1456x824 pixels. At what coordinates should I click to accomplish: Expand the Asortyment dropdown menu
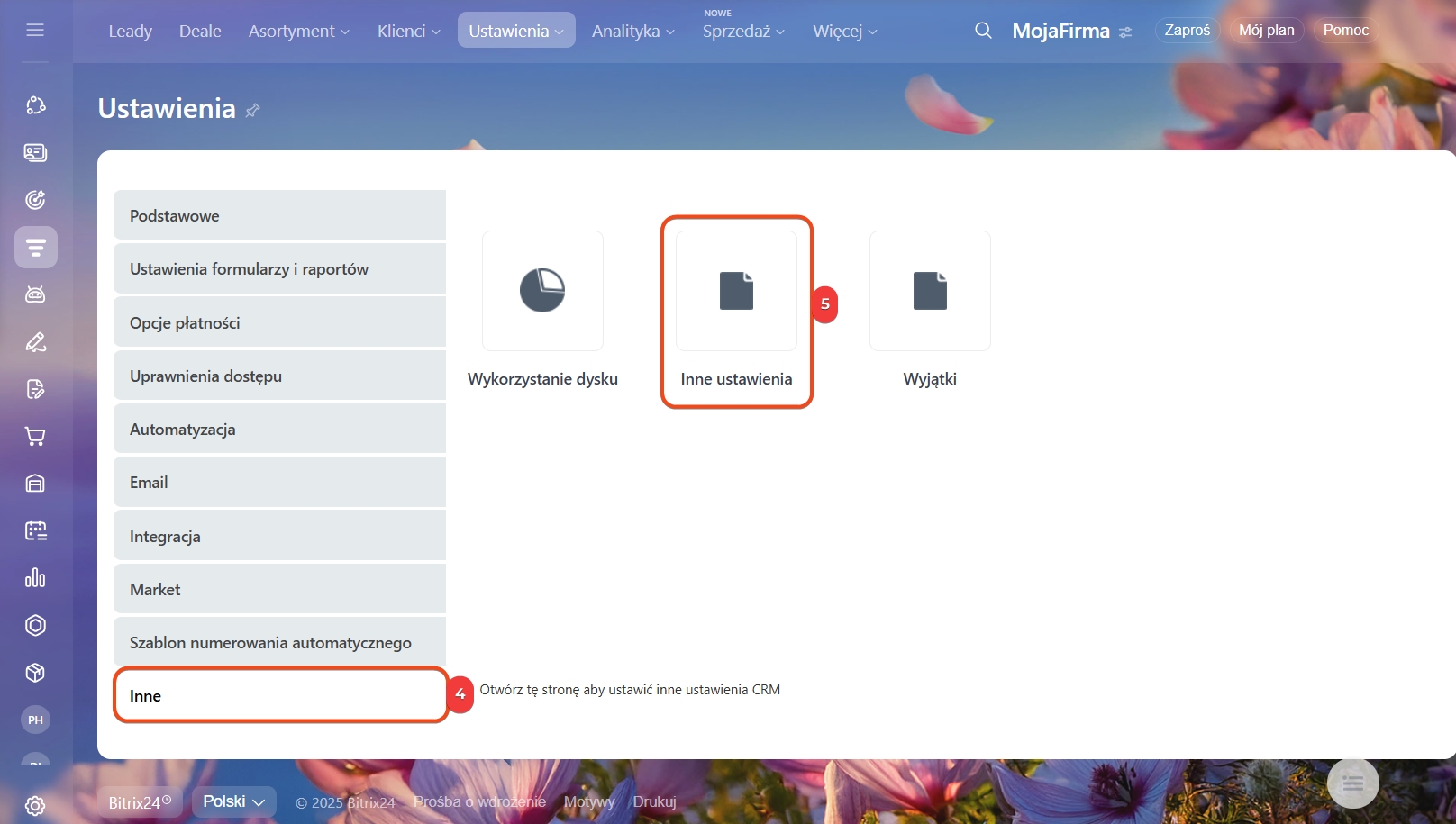click(x=298, y=31)
